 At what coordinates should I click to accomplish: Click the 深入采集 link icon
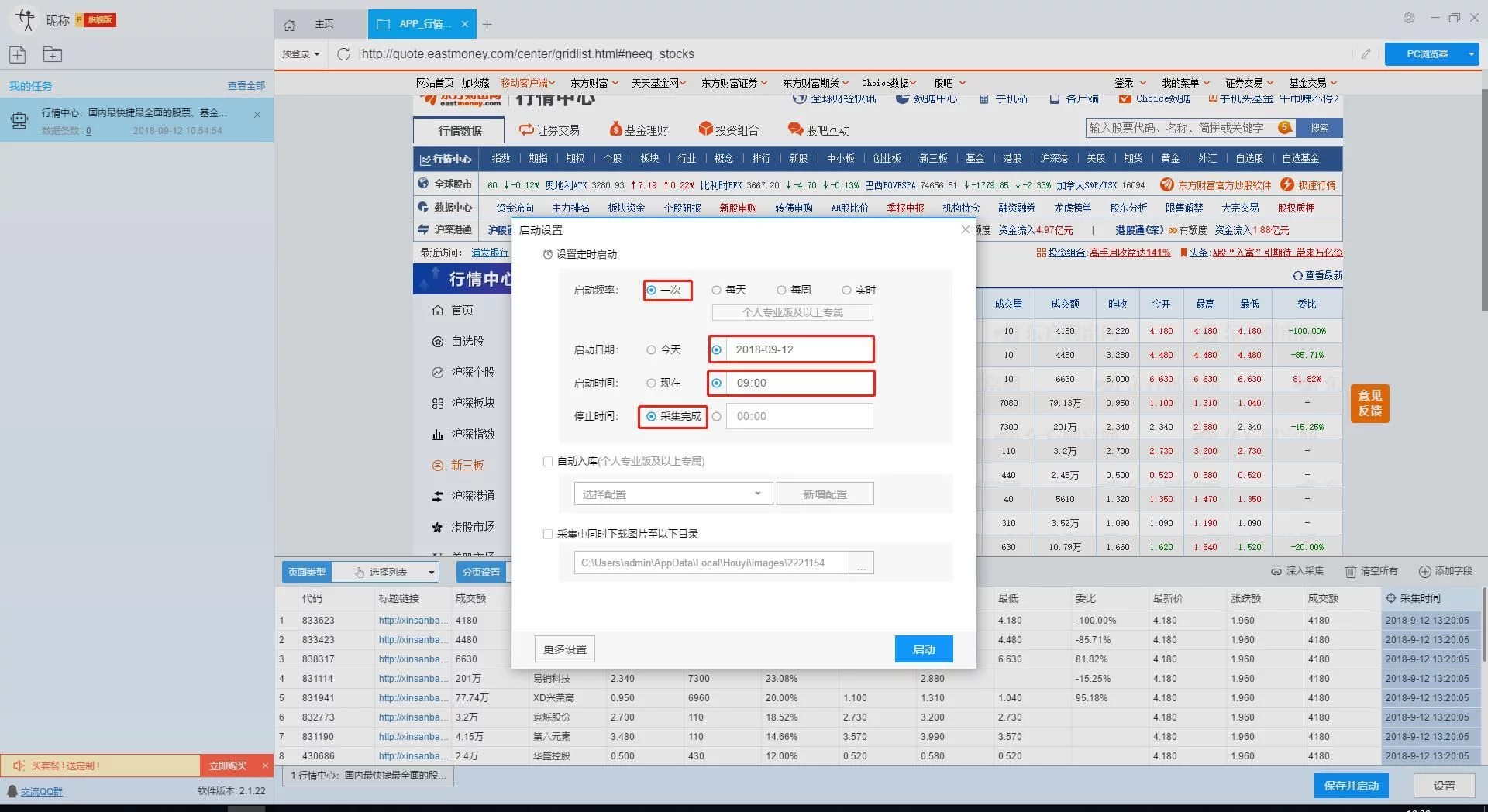pyautogui.click(x=1276, y=571)
